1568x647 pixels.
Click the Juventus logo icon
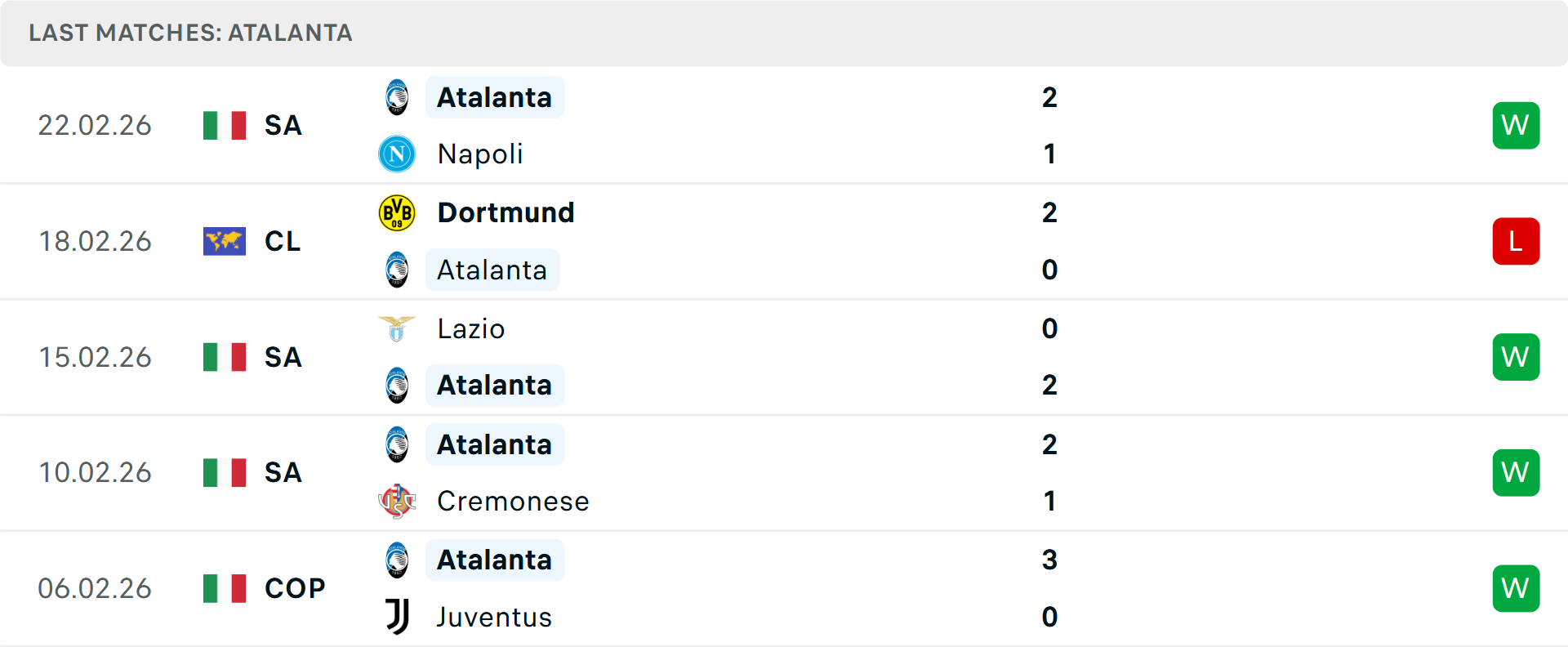click(397, 617)
